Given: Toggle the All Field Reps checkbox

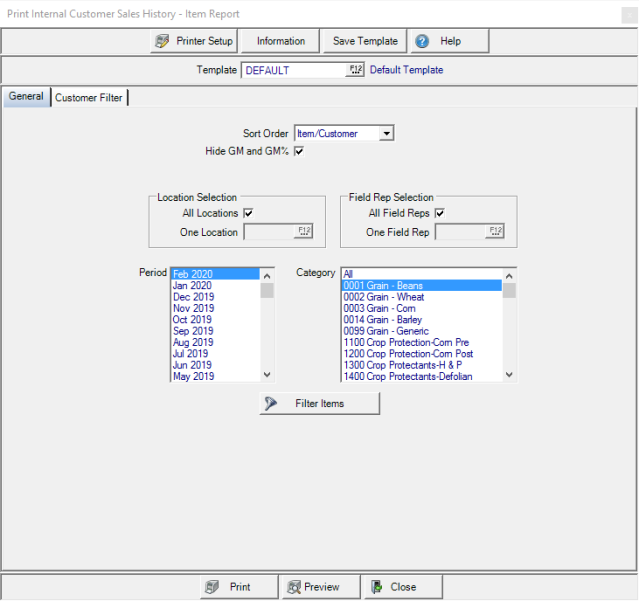Looking at the screenshot, I should tap(440, 213).
